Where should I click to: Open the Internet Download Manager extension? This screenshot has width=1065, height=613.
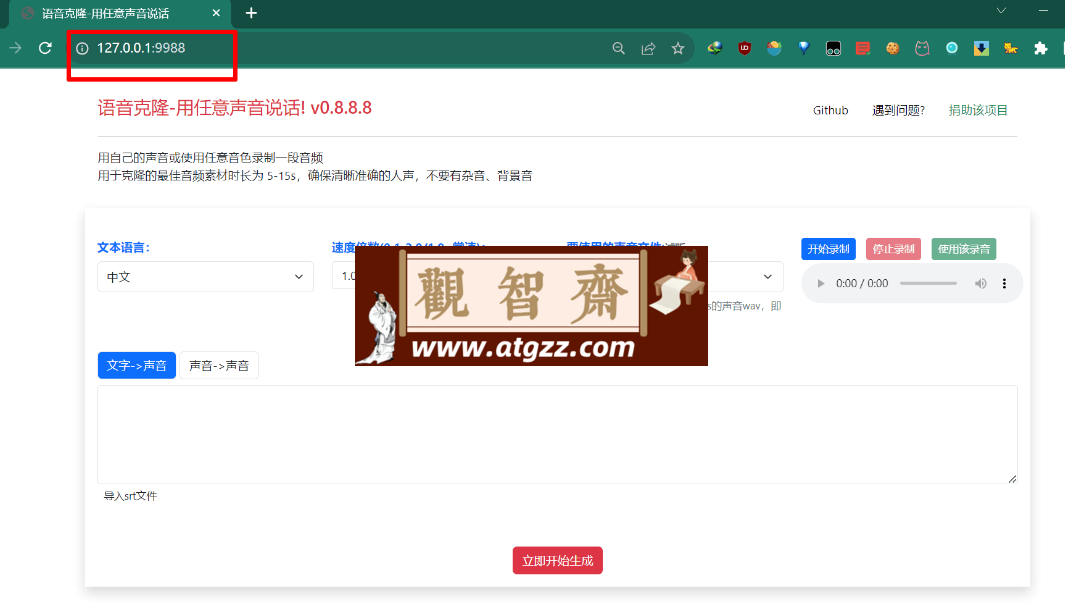[715, 48]
